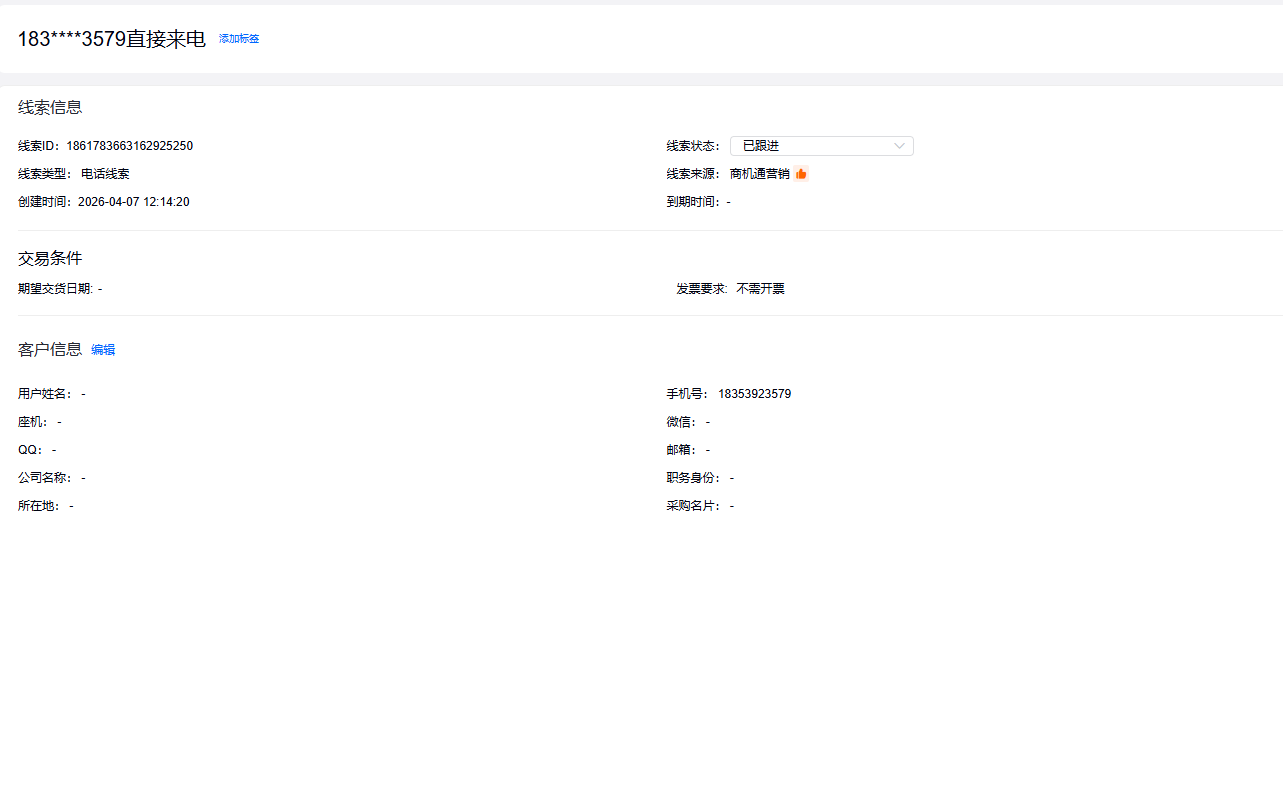Click the 发票要求 label
1283x805 pixels.
tap(702, 289)
